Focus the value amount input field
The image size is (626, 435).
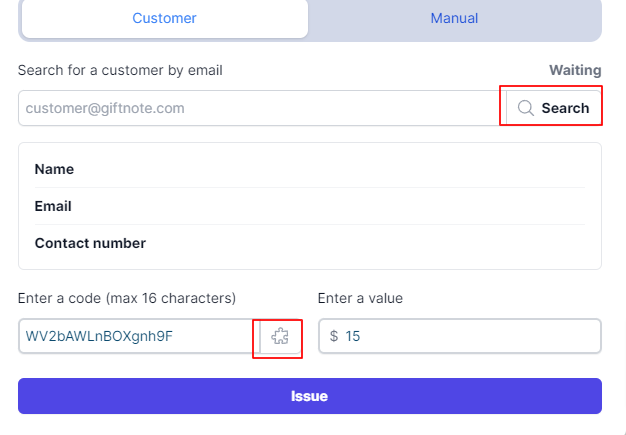coord(460,336)
